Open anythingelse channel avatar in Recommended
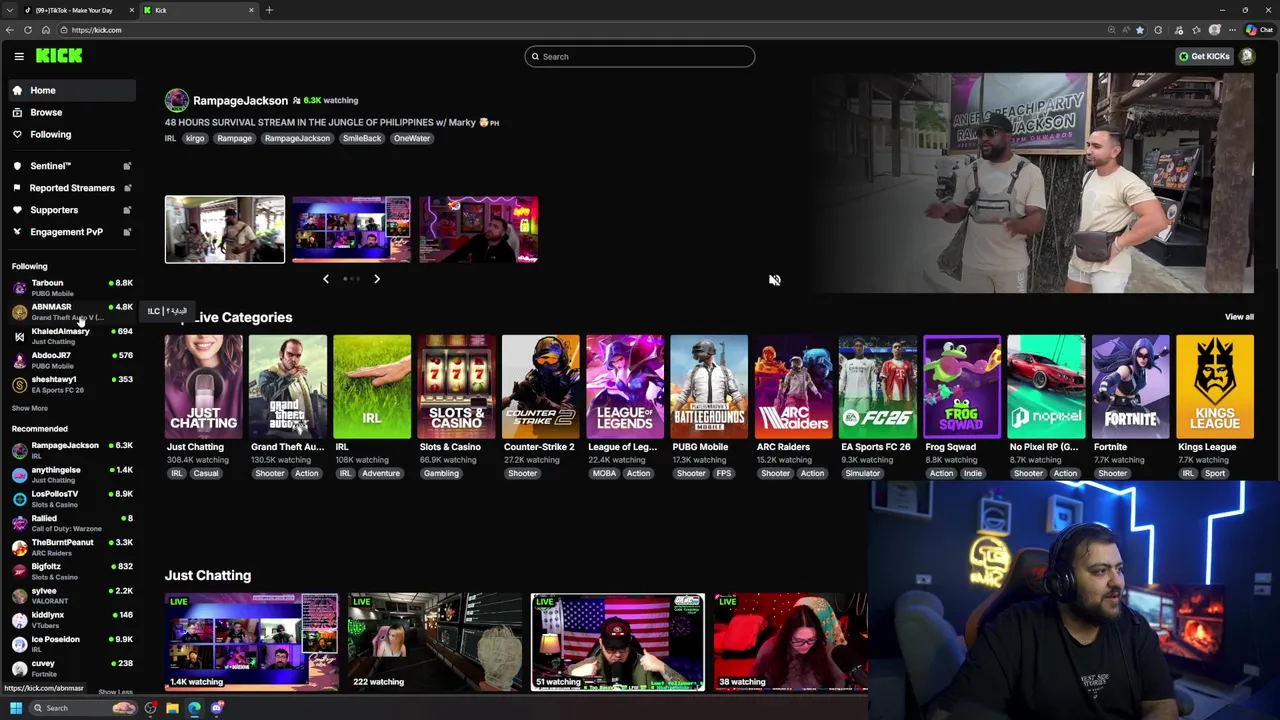The image size is (1280, 720). pos(19,475)
